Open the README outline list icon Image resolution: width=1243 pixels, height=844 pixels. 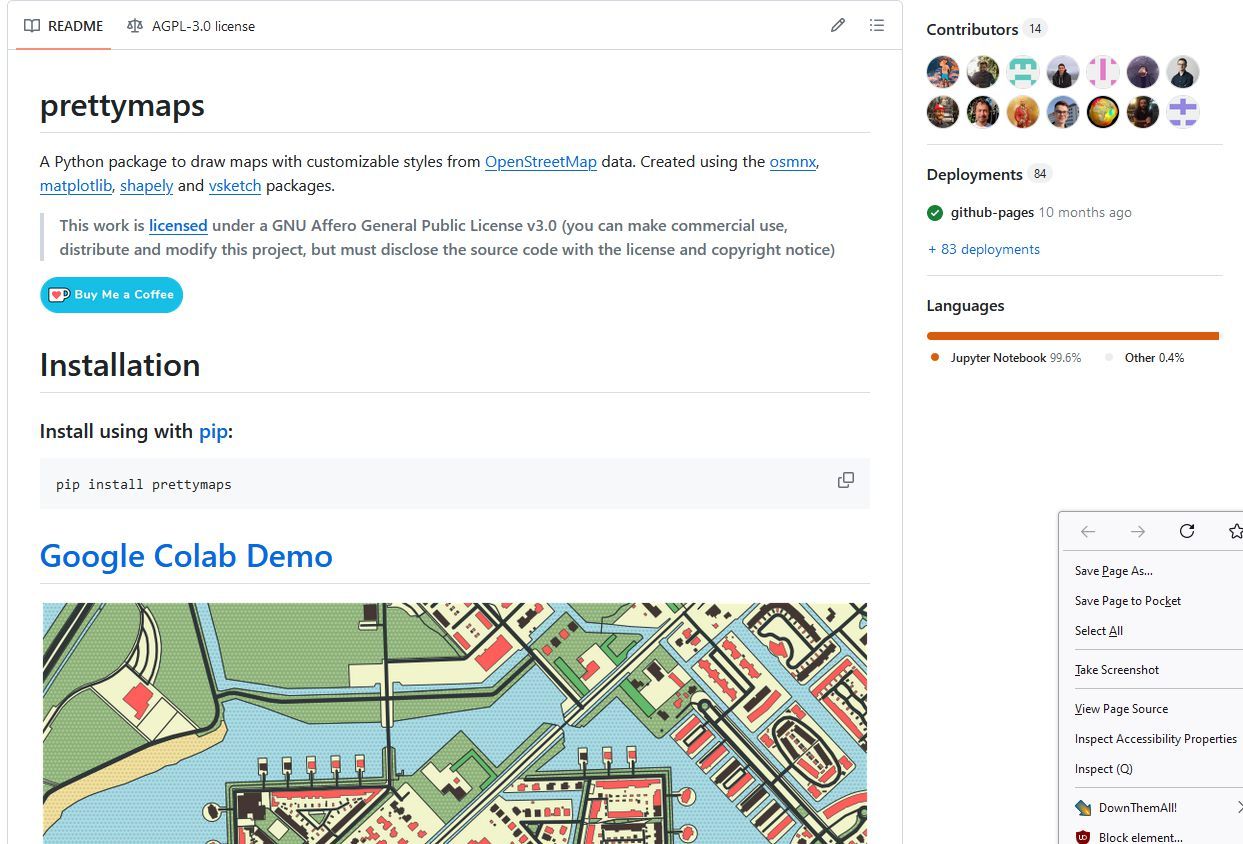pos(877,25)
